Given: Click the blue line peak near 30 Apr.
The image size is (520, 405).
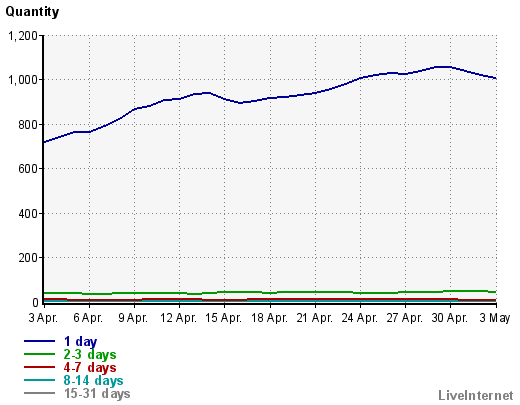Looking at the screenshot, I should 443,67.
